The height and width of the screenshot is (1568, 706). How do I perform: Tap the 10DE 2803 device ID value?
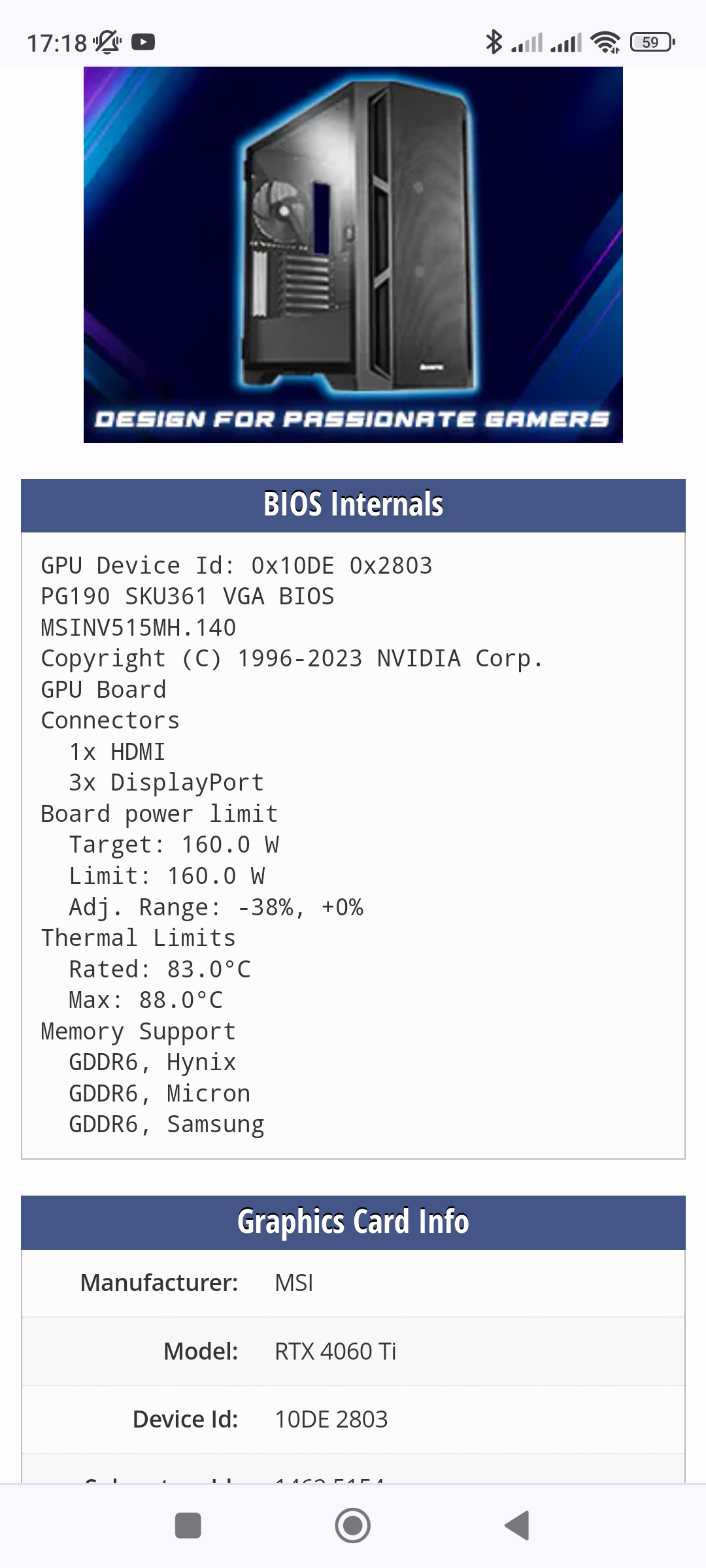click(x=331, y=1419)
